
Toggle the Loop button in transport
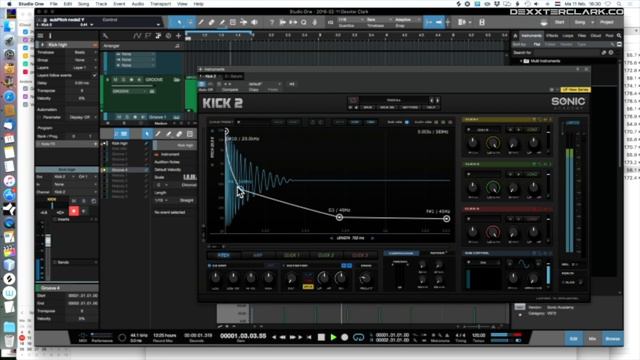point(358,337)
